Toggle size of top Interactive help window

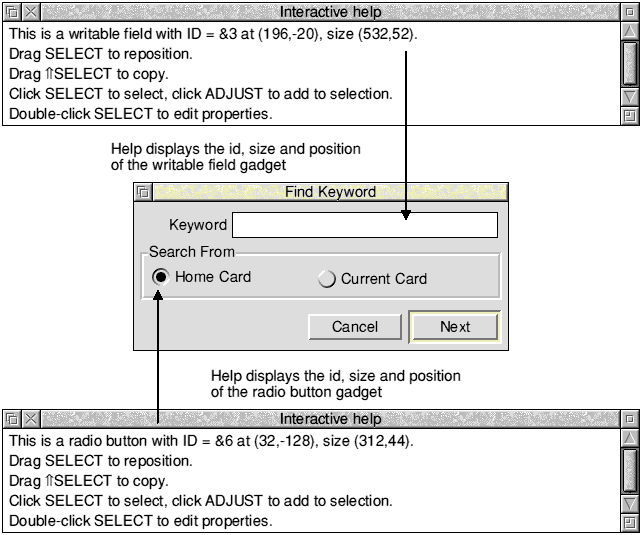630,12
